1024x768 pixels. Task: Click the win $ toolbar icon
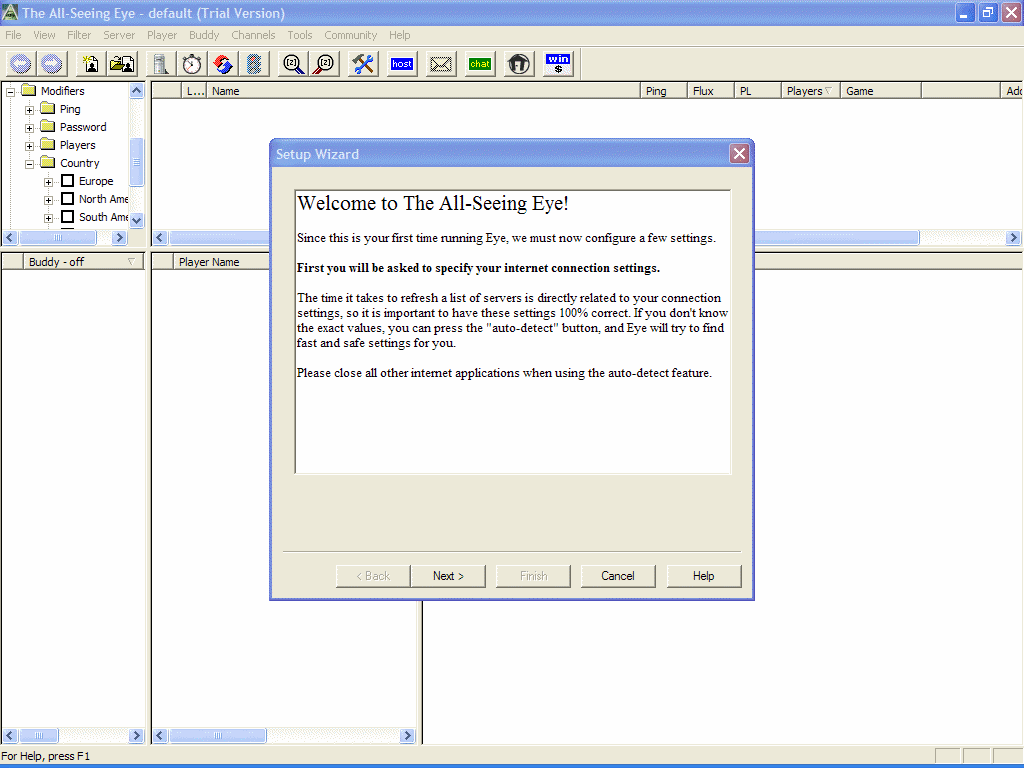click(558, 64)
